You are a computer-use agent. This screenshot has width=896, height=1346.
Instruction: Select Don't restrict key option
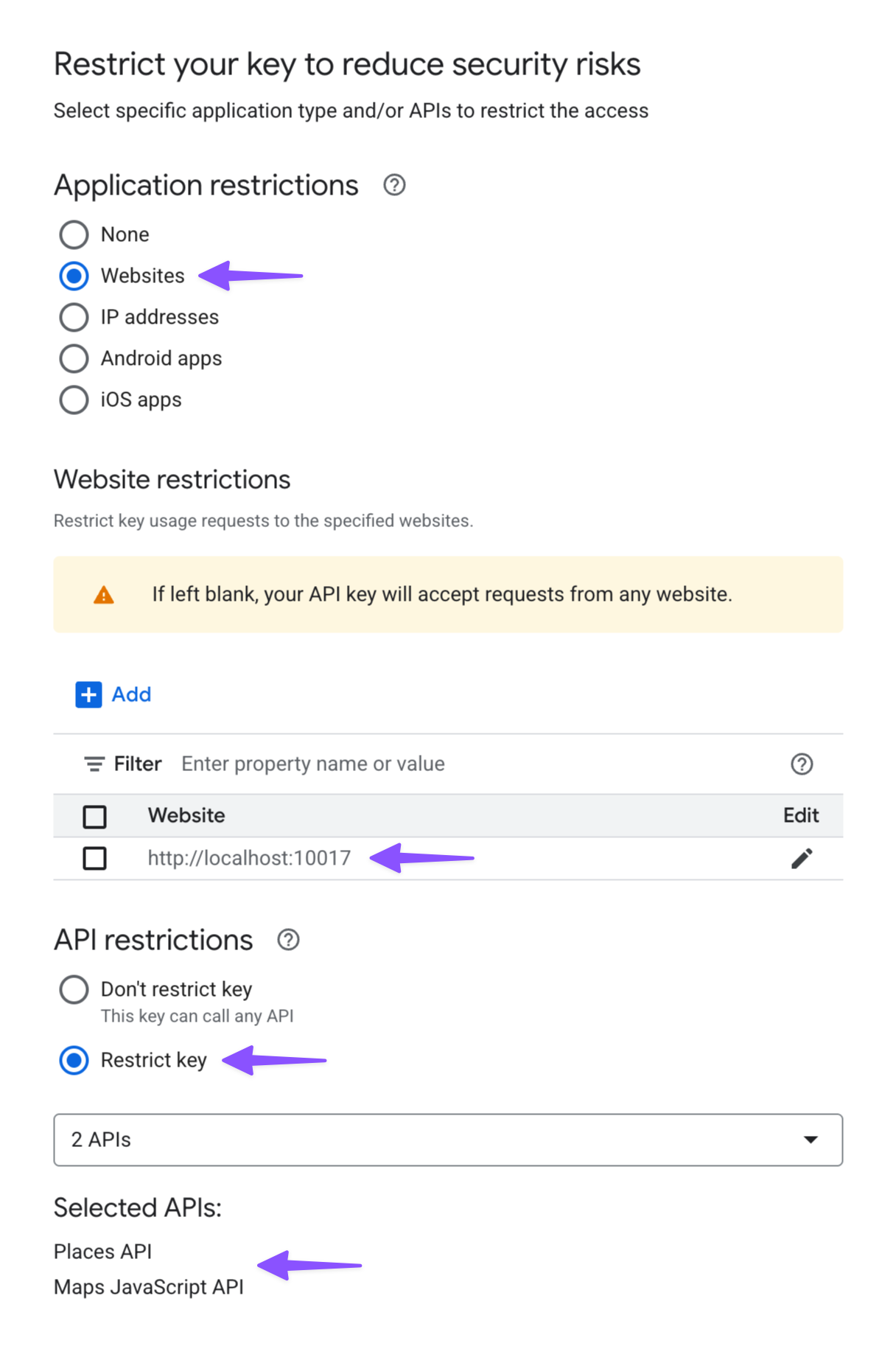point(74,989)
